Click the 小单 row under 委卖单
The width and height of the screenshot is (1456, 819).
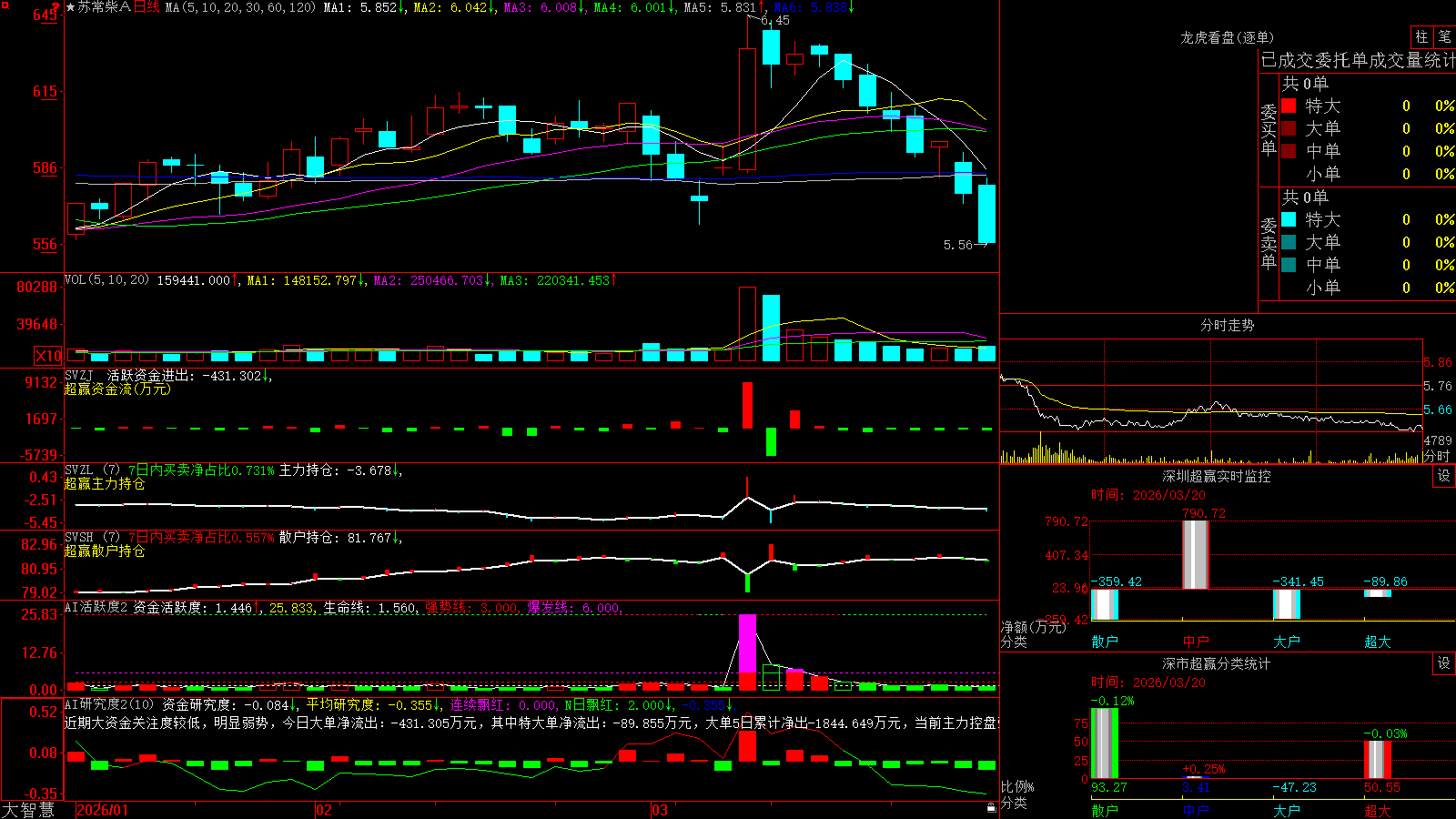point(1367,288)
